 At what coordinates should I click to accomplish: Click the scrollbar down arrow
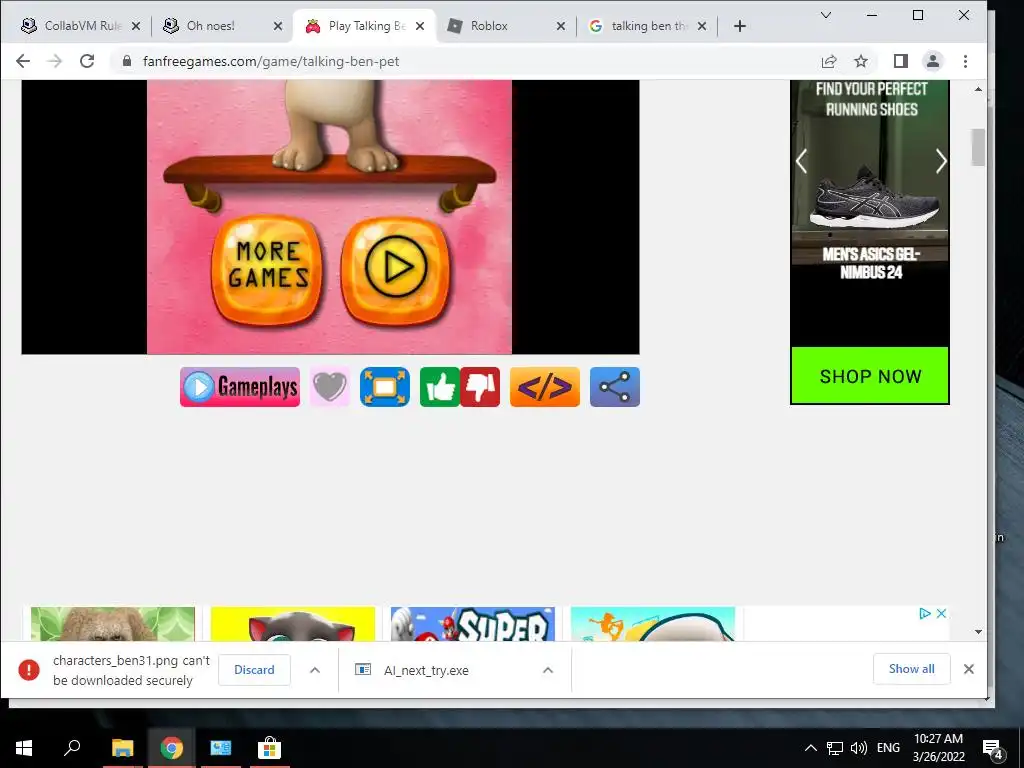coord(978,632)
